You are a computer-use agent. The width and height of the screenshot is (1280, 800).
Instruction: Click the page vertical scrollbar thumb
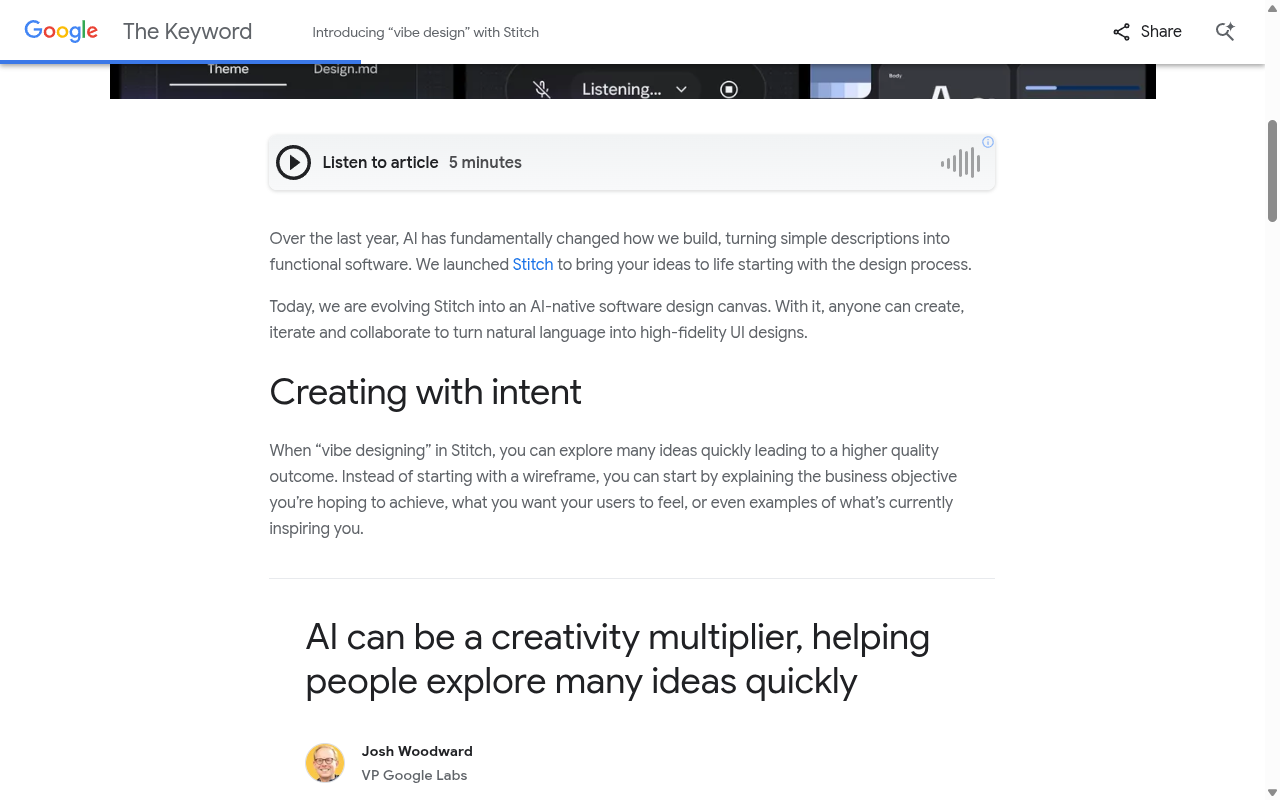click(x=1273, y=170)
